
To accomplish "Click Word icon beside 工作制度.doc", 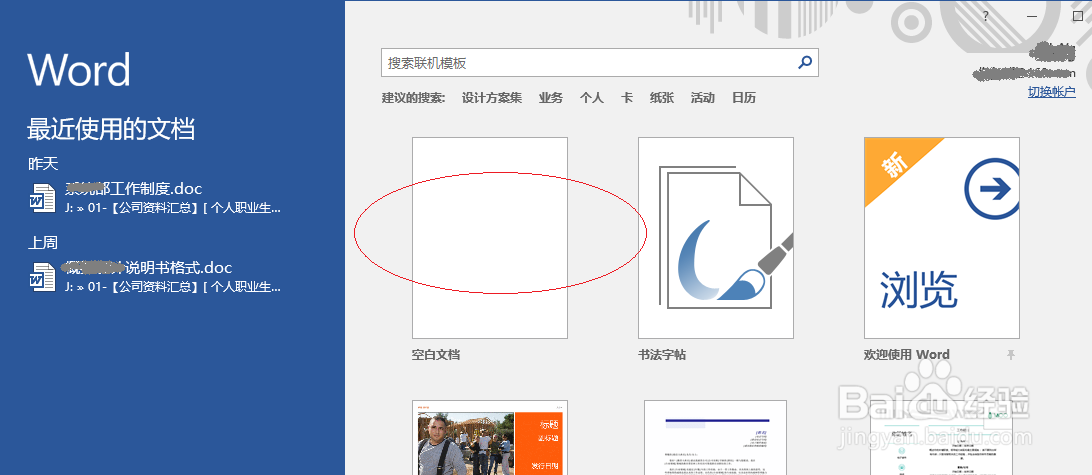I will (42, 198).
